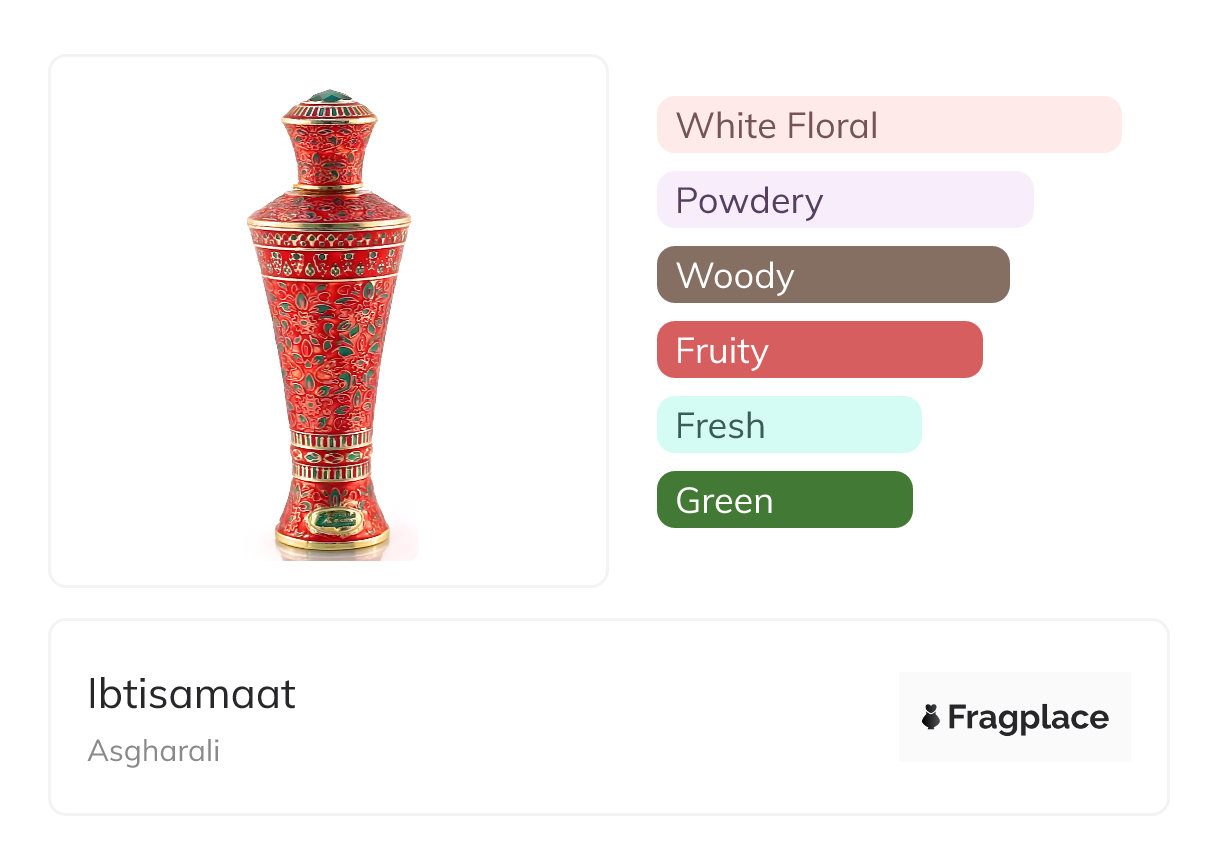
Task: Click the green gem atop the bottle cap
Action: pos(329,97)
